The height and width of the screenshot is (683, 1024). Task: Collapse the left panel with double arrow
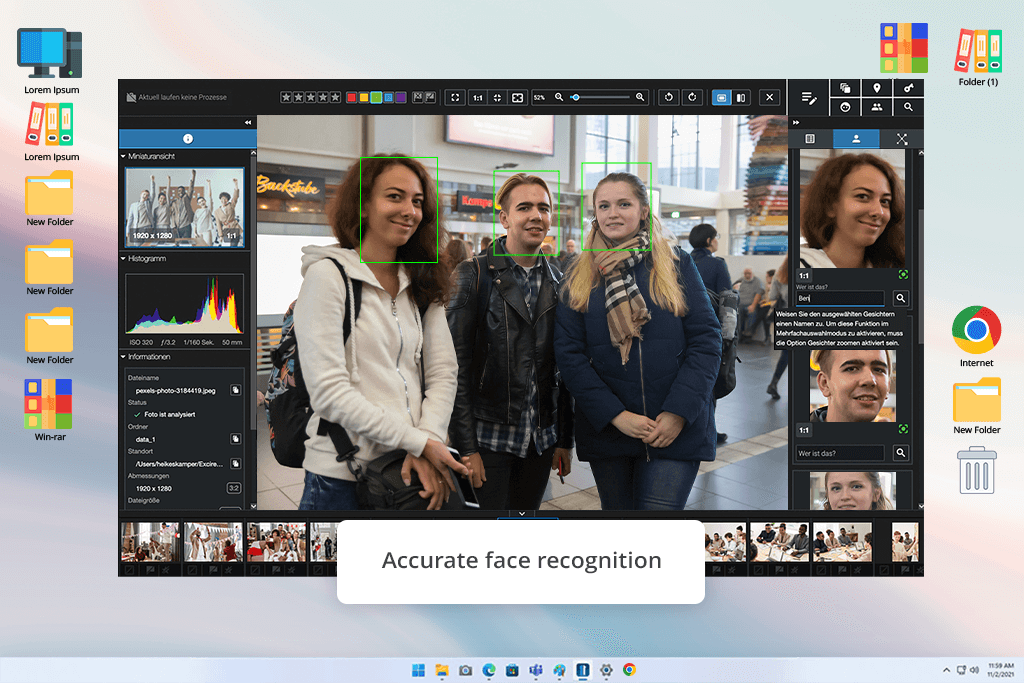(x=248, y=122)
